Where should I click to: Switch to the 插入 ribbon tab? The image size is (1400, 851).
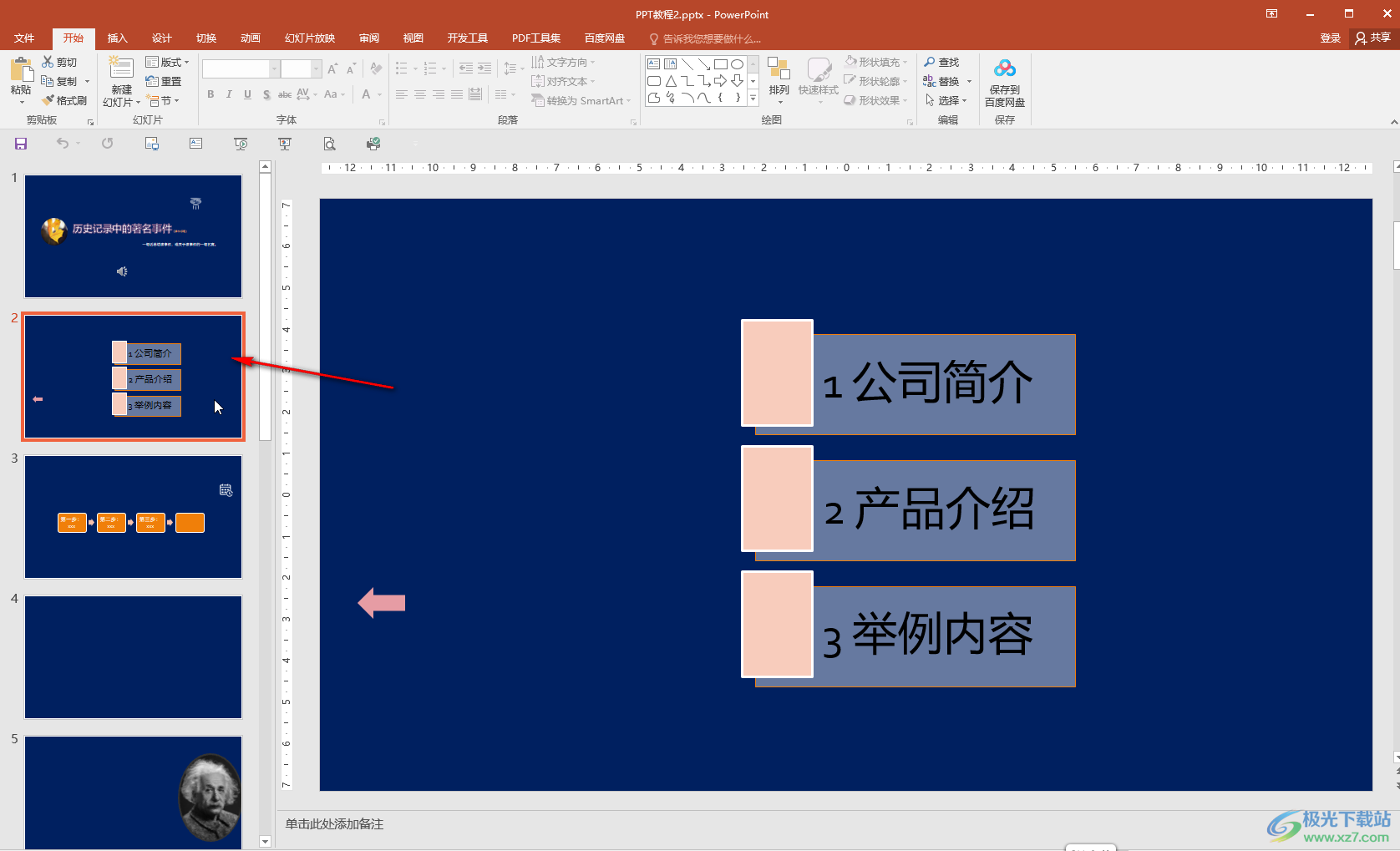click(x=117, y=38)
